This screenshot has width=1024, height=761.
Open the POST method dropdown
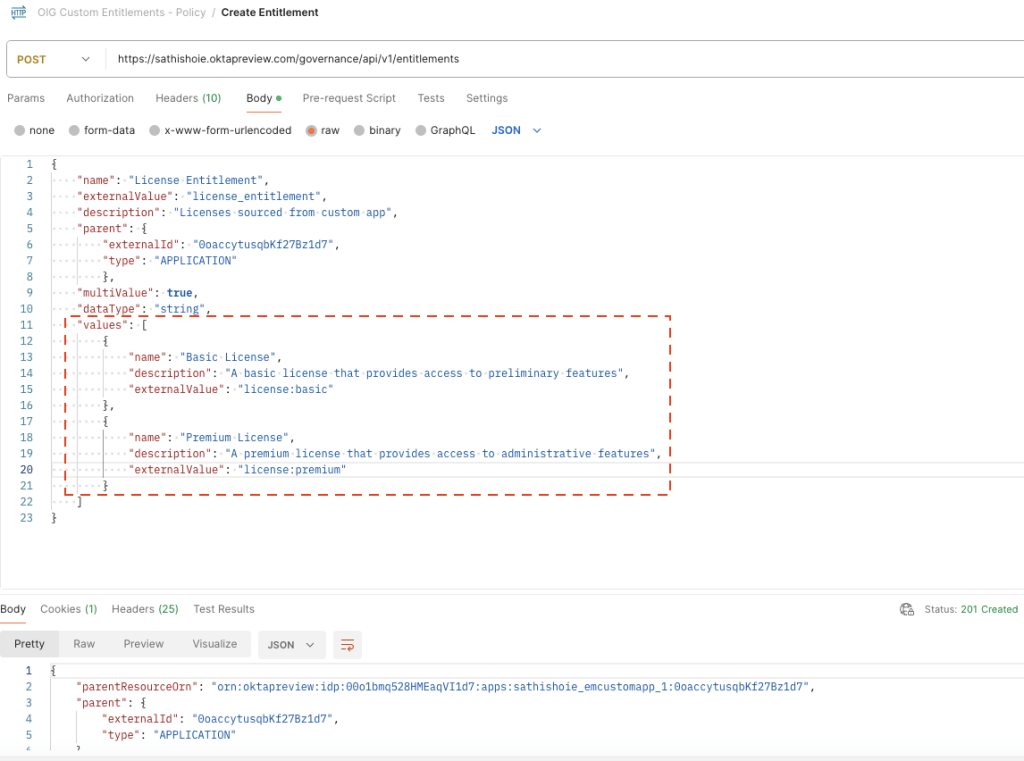(54, 59)
